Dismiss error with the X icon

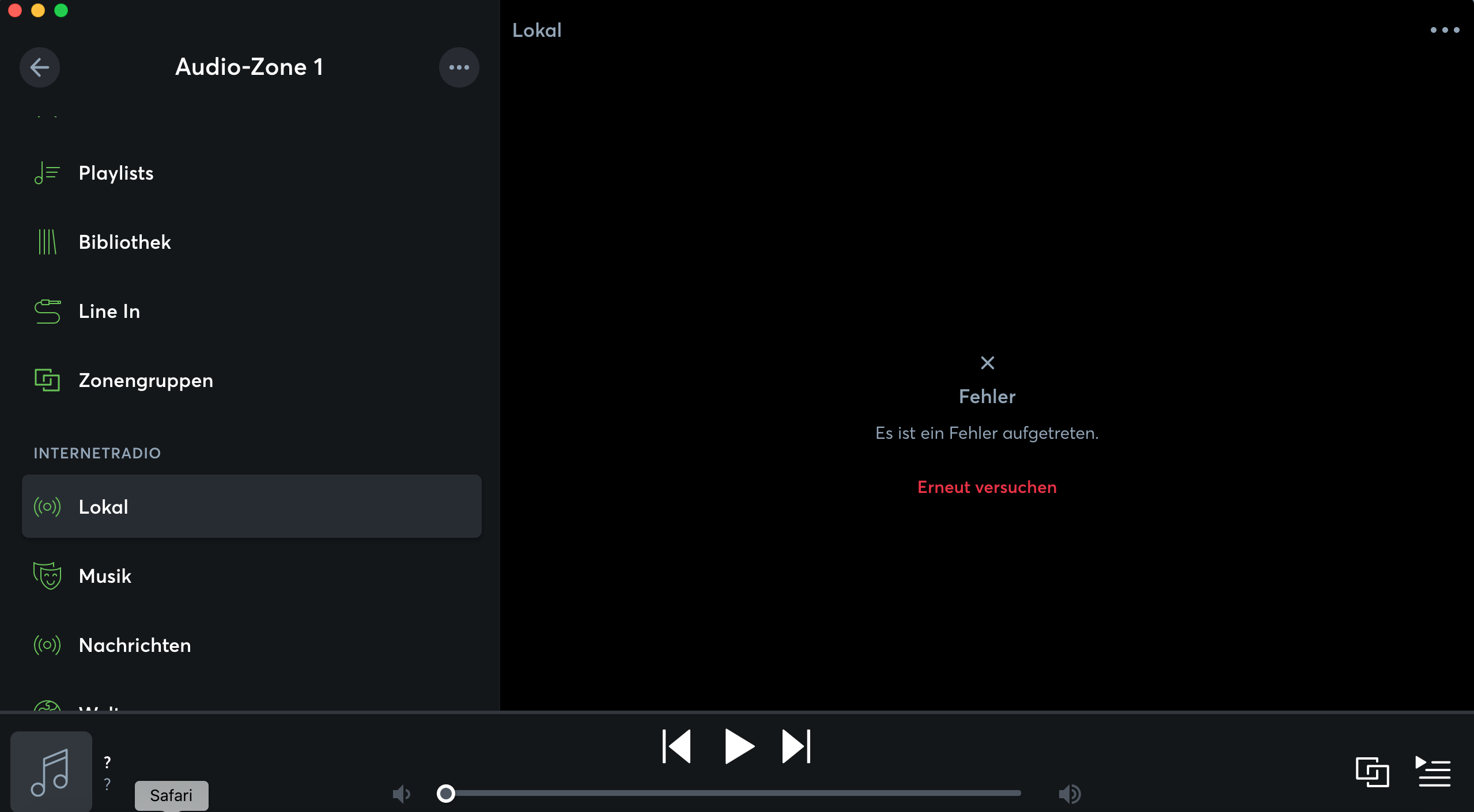(x=987, y=363)
